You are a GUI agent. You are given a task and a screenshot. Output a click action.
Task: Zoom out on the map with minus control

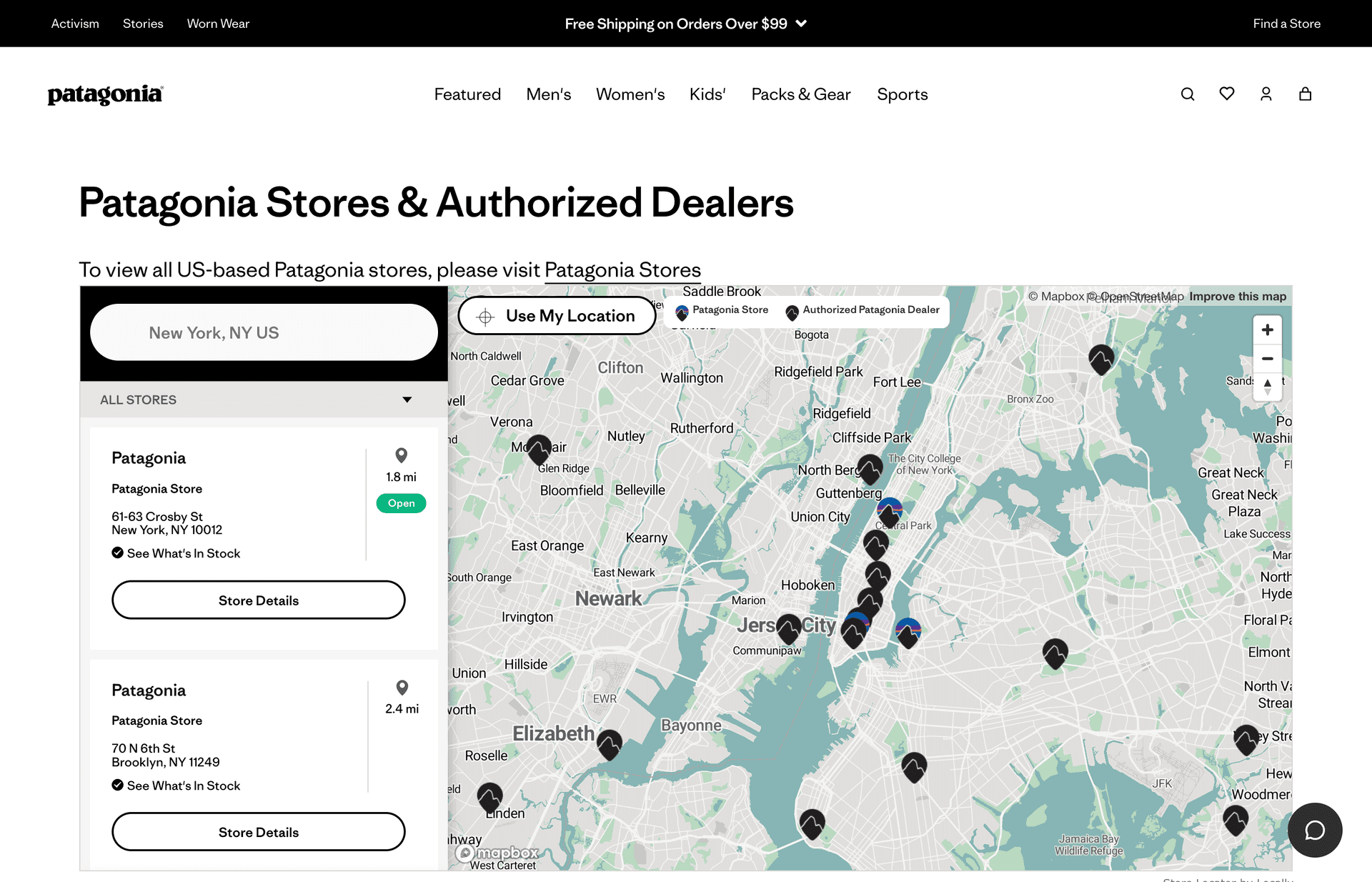pyautogui.click(x=1267, y=358)
